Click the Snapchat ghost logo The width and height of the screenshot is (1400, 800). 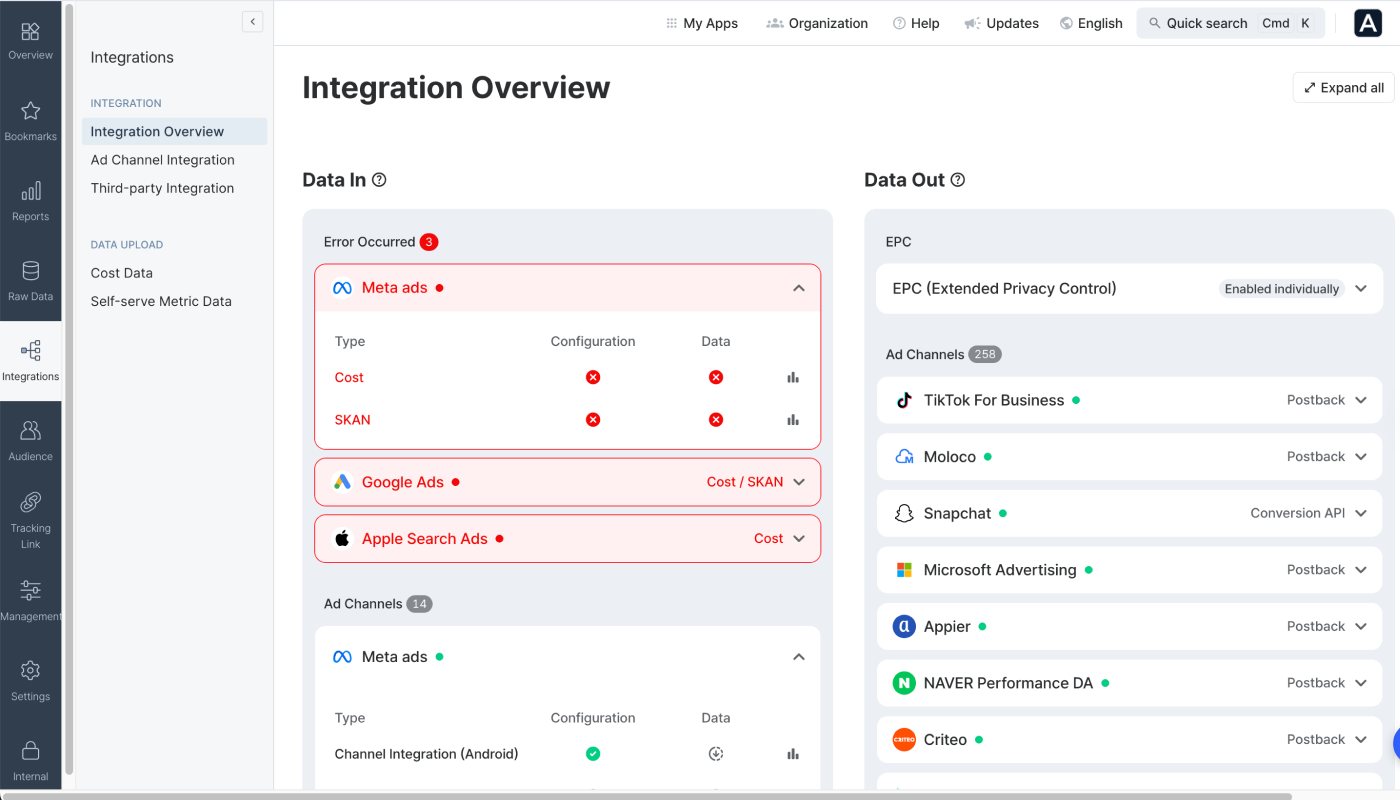(904, 513)
